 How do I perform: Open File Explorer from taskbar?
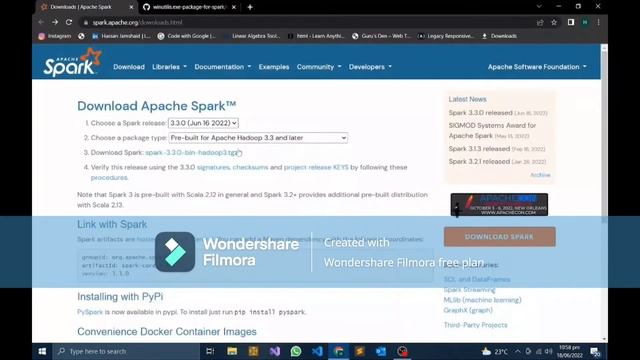[x=232, y=351]
